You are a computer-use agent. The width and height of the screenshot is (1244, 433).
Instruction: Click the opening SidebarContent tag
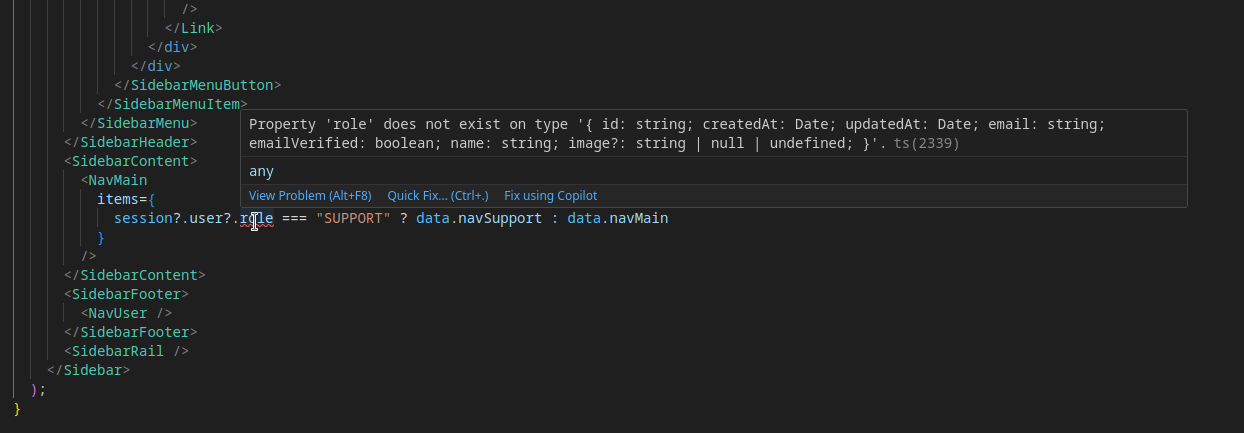[x=130, y=161]
